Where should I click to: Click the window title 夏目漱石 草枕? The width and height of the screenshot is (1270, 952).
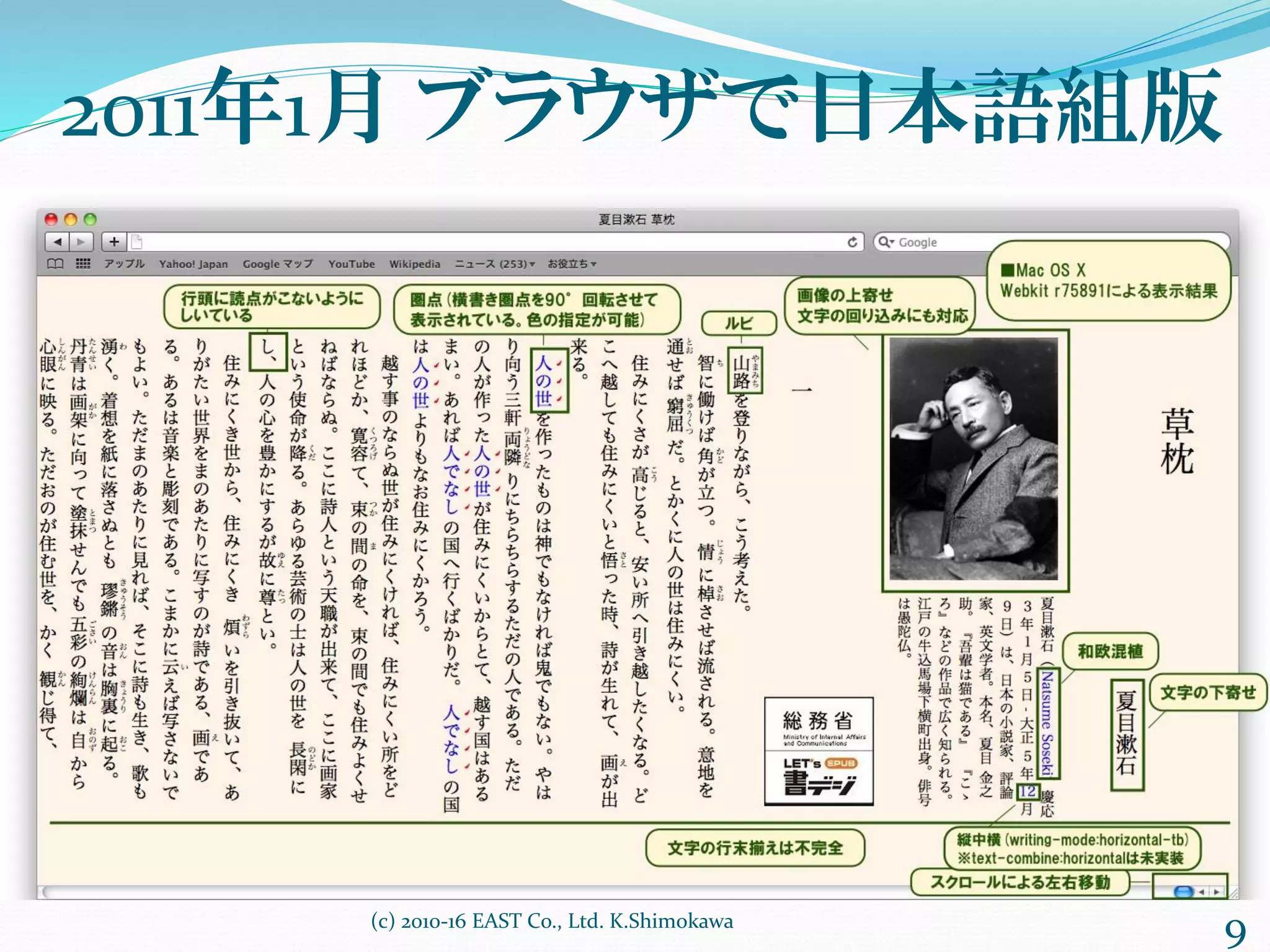pos(636,219)
